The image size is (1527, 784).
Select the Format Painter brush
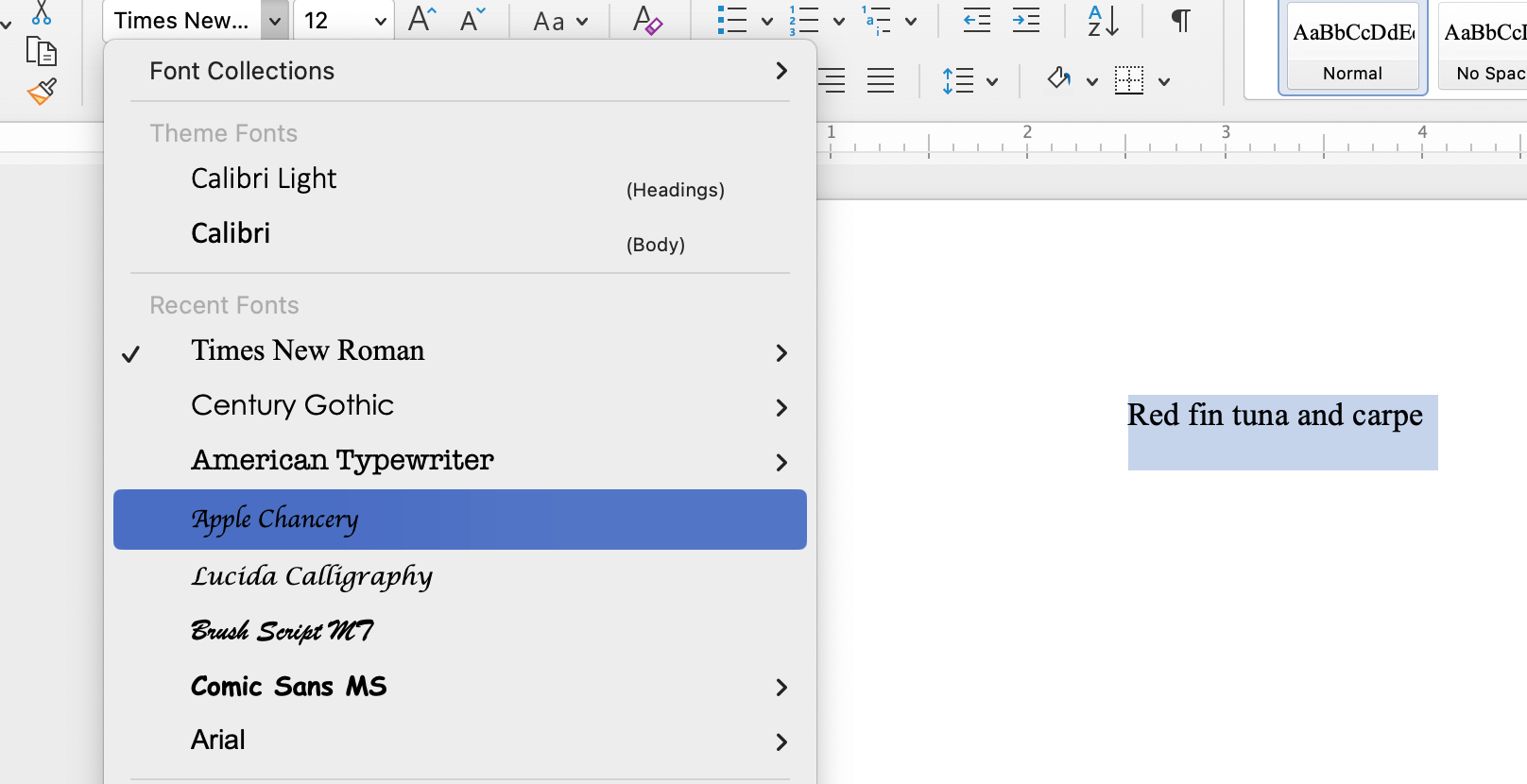point(42,92)
